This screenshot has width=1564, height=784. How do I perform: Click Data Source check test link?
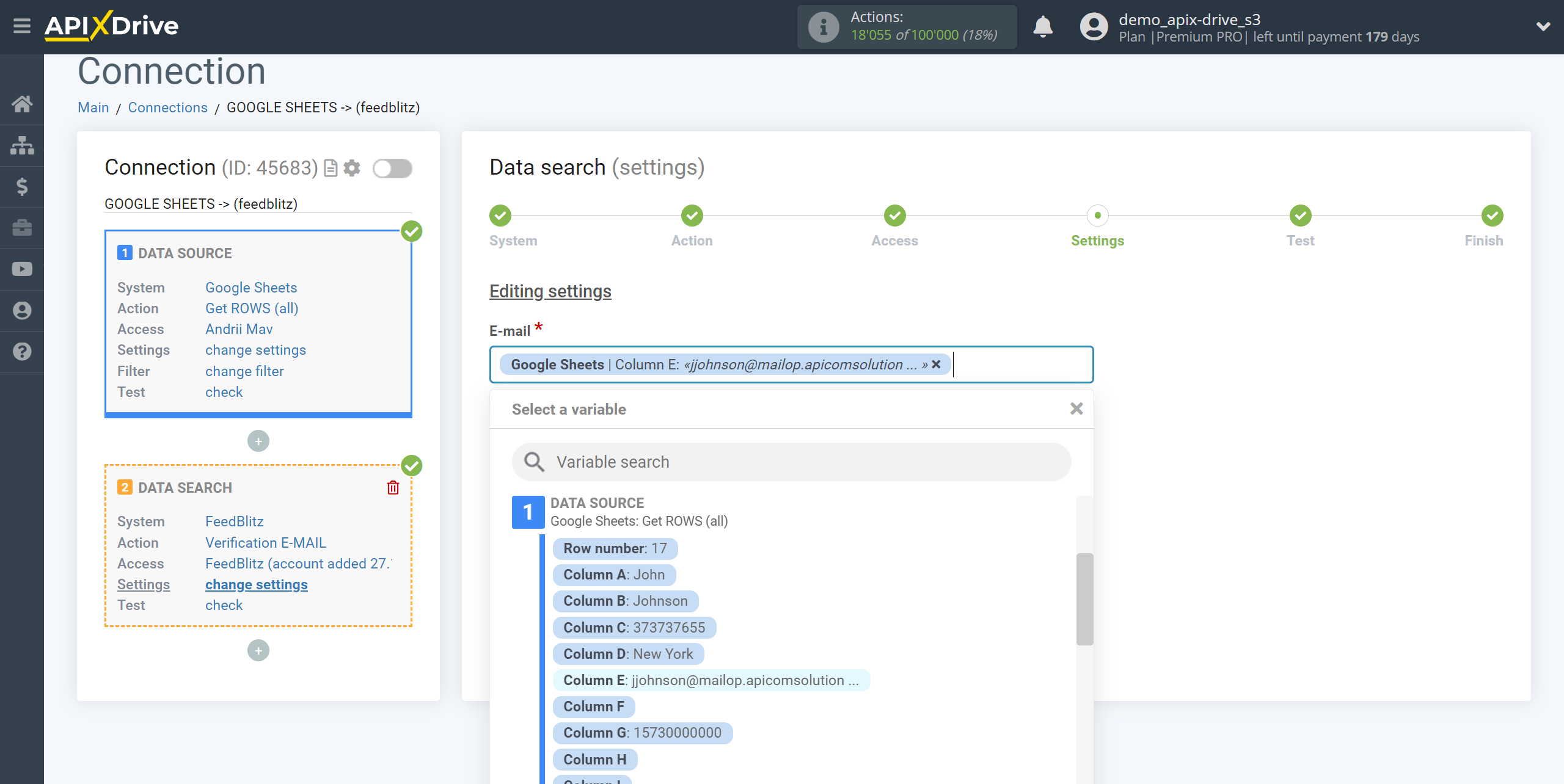(224, 392)
